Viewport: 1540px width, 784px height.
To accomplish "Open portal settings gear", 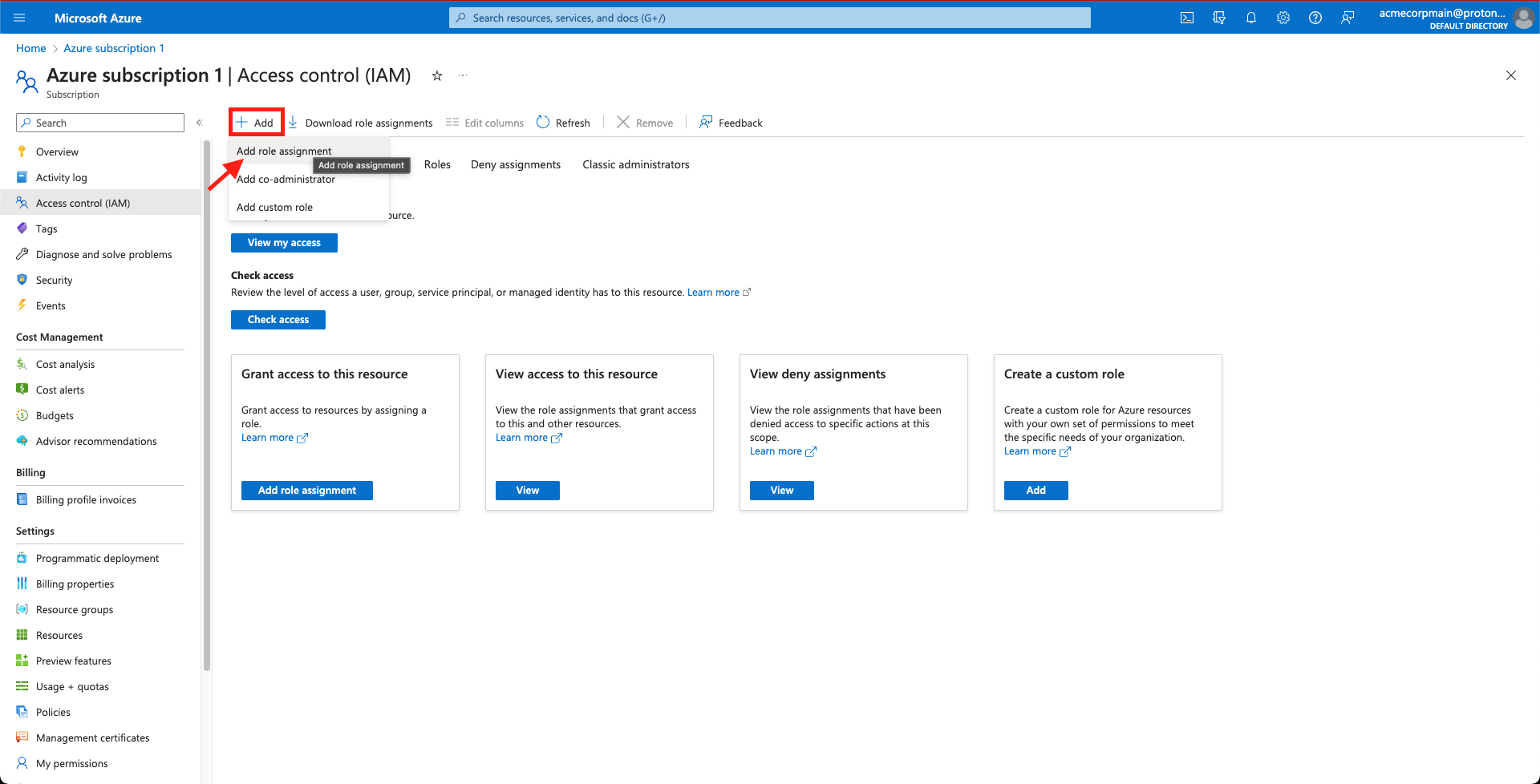I will [1283, 18].
